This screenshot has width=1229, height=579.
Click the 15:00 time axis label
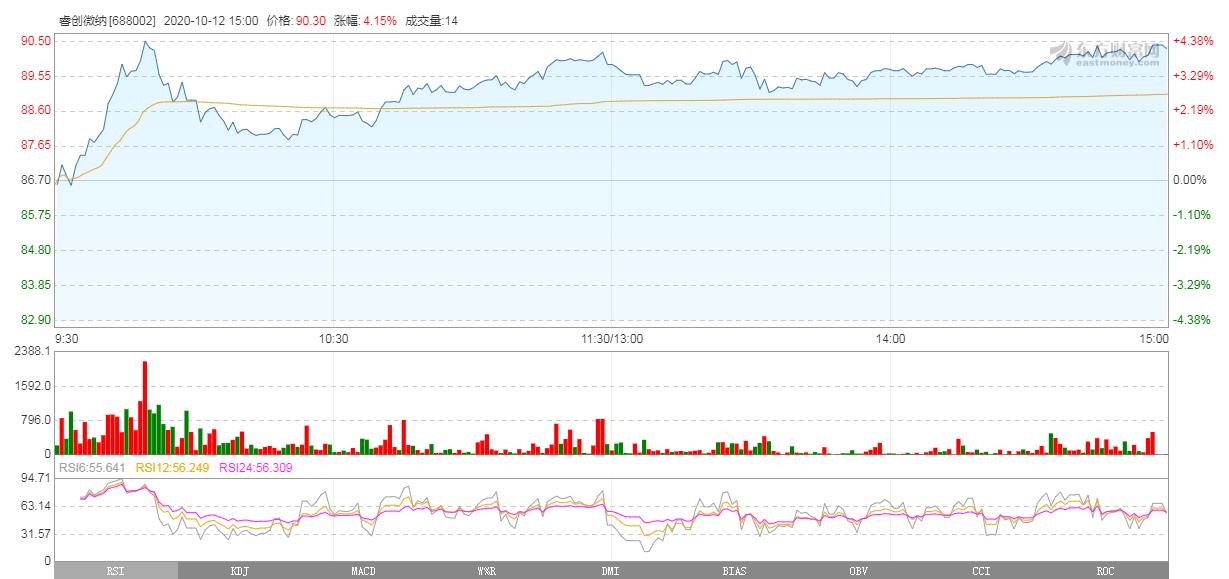(x=1154, y=339)
